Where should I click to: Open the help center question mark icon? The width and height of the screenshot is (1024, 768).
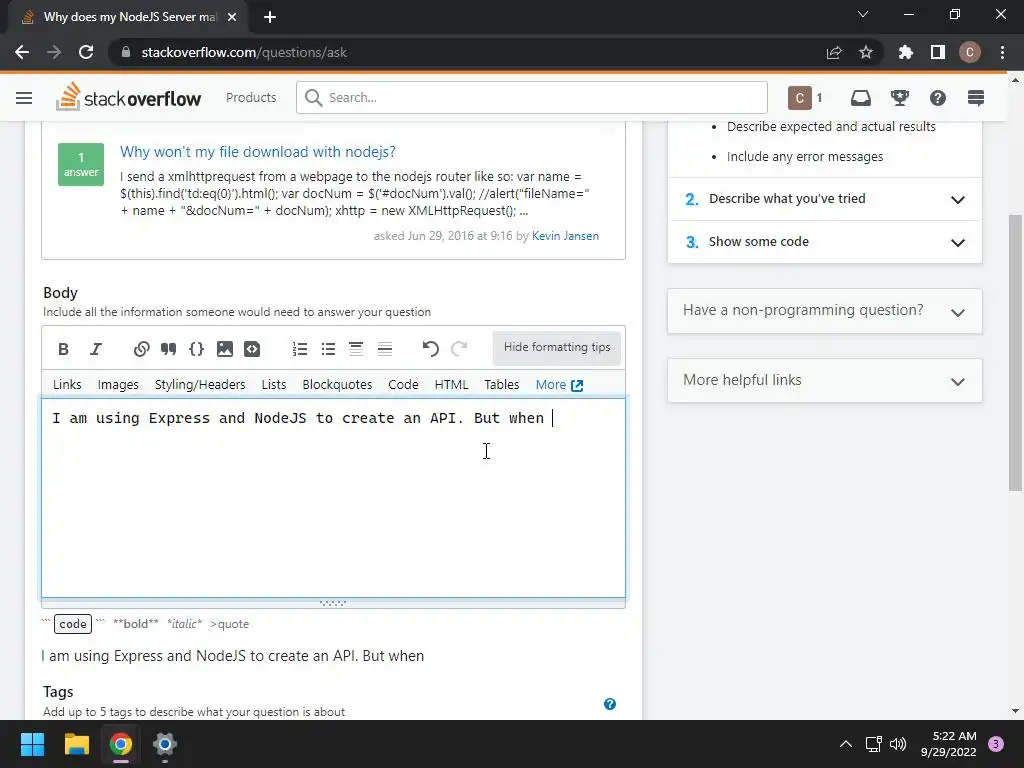coord(938,98)
